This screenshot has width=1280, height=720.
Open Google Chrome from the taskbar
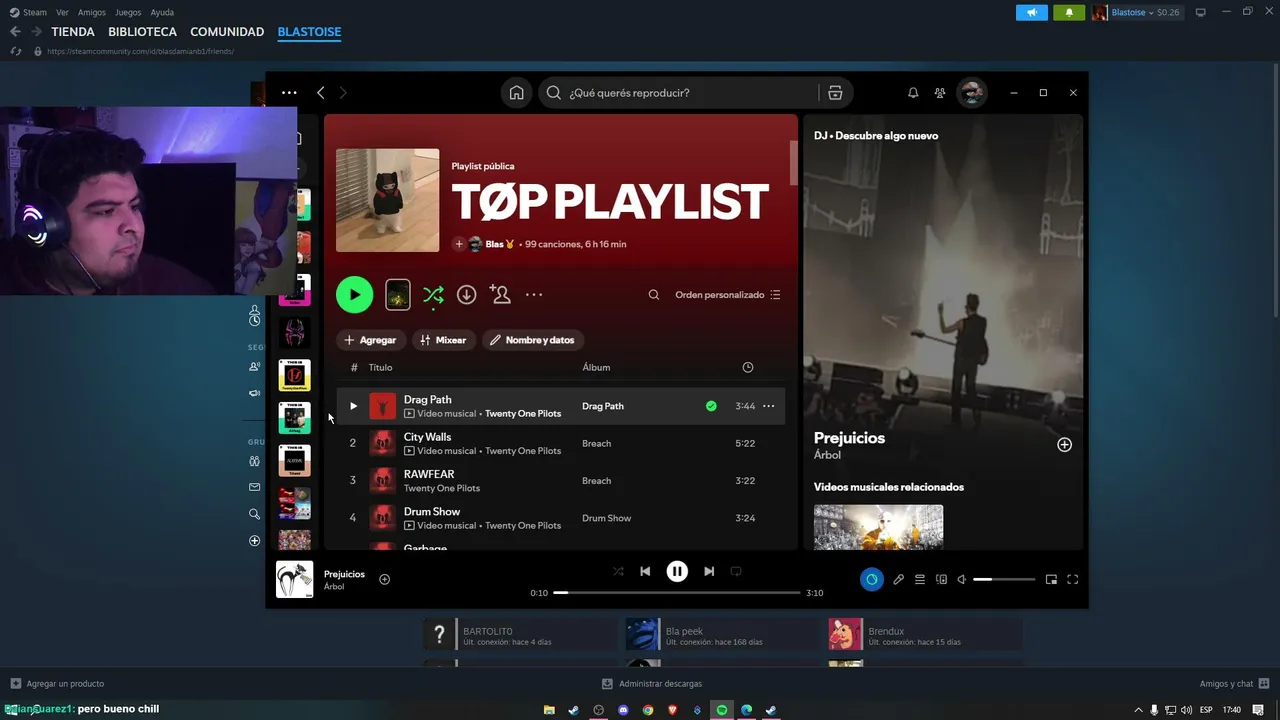coord(648,710)
